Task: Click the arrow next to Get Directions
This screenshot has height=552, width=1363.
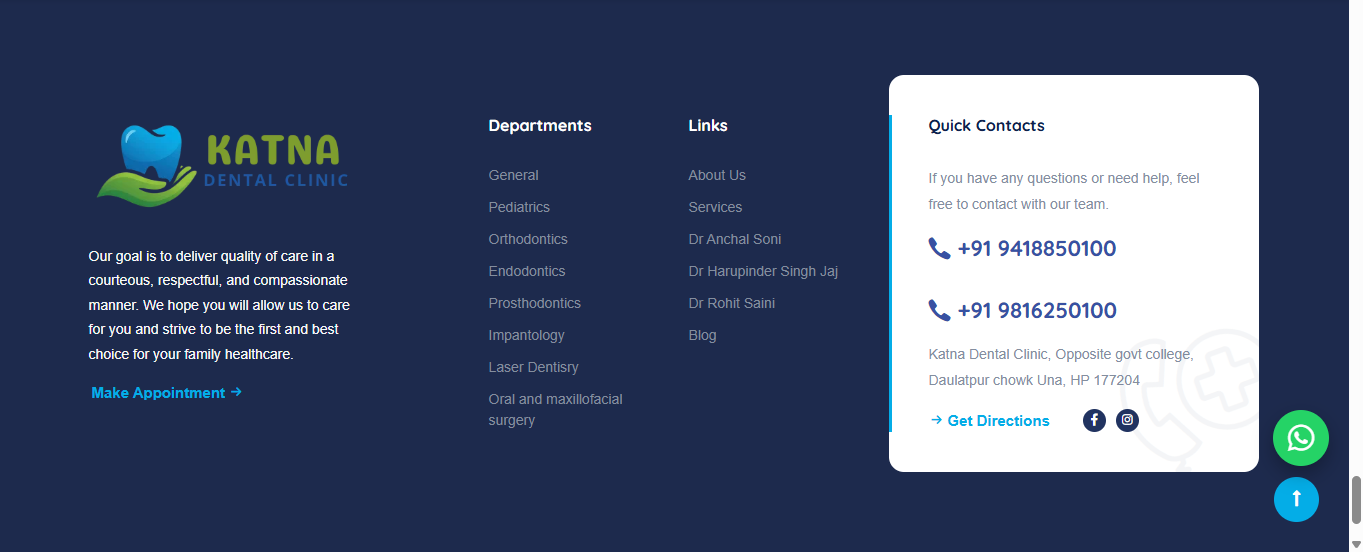Action: (936, 420)
